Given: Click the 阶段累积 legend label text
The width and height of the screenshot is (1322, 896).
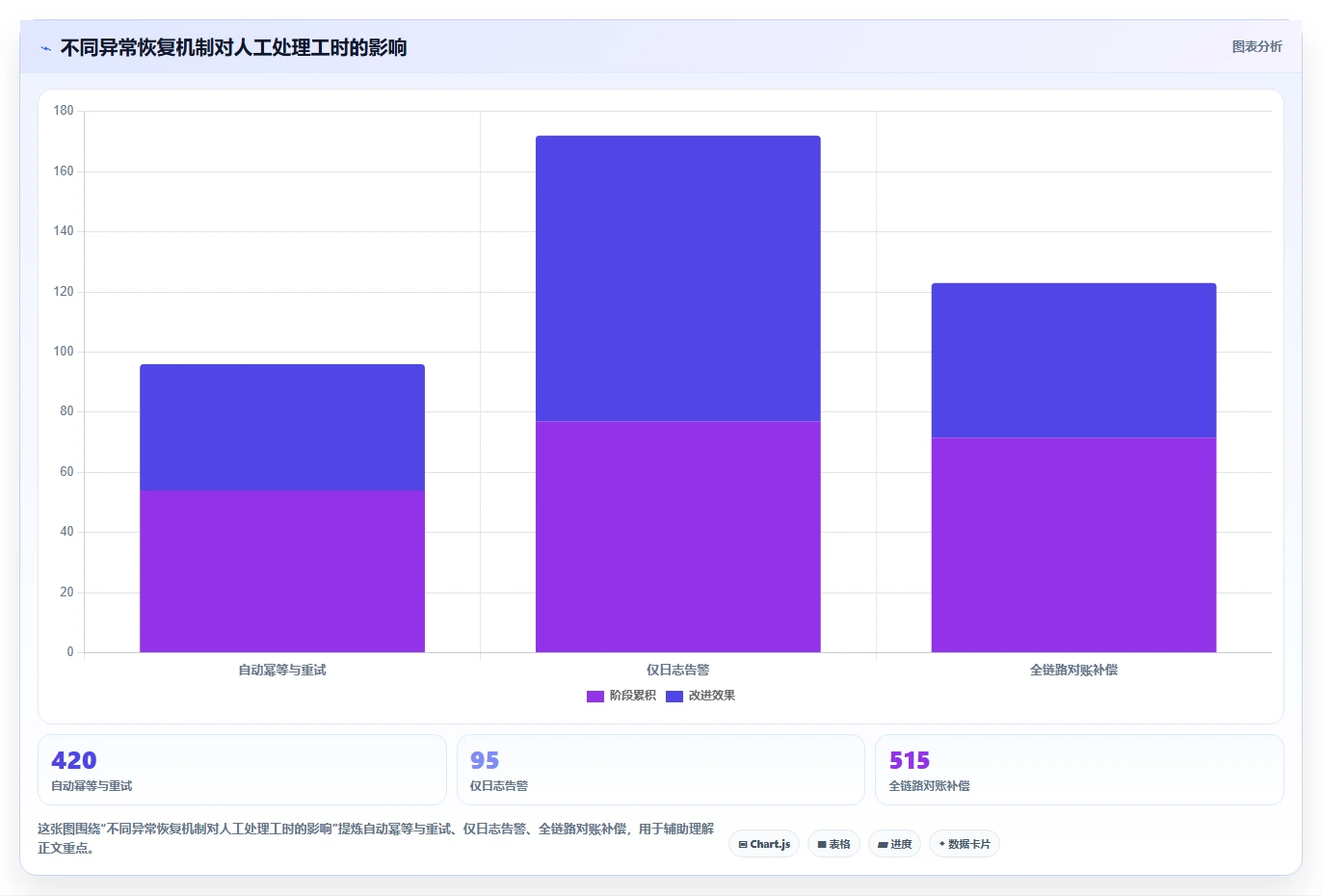Looking at the screenshot, I should coord(632,696).
